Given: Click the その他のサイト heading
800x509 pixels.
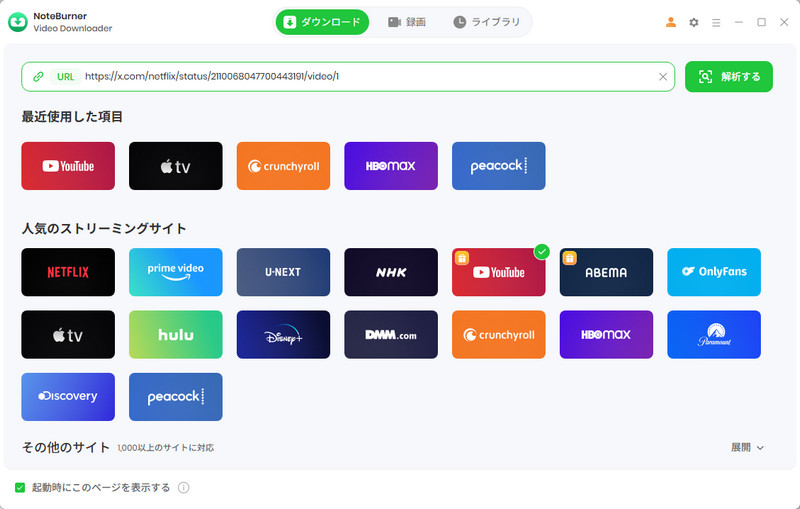Looking at the screenshot, I should click(66, 447).
